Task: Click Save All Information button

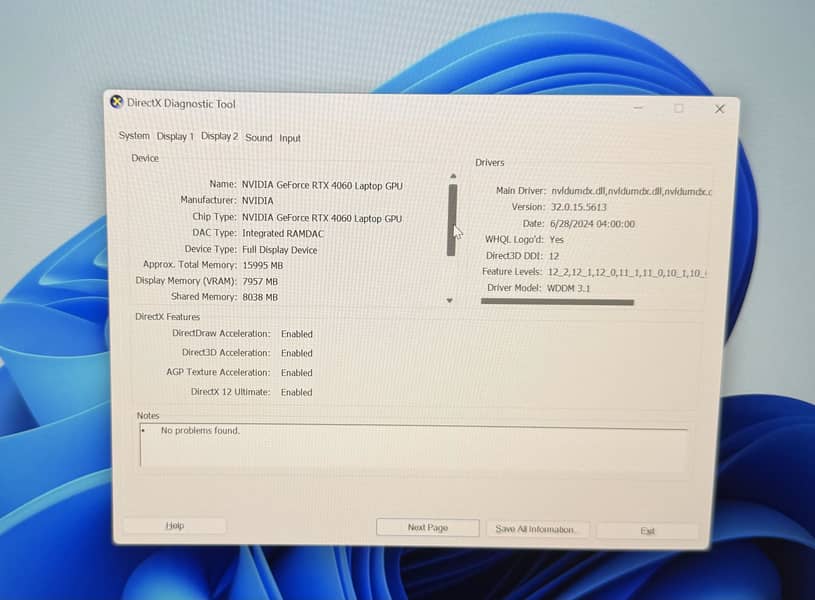Action: point(537,529)
